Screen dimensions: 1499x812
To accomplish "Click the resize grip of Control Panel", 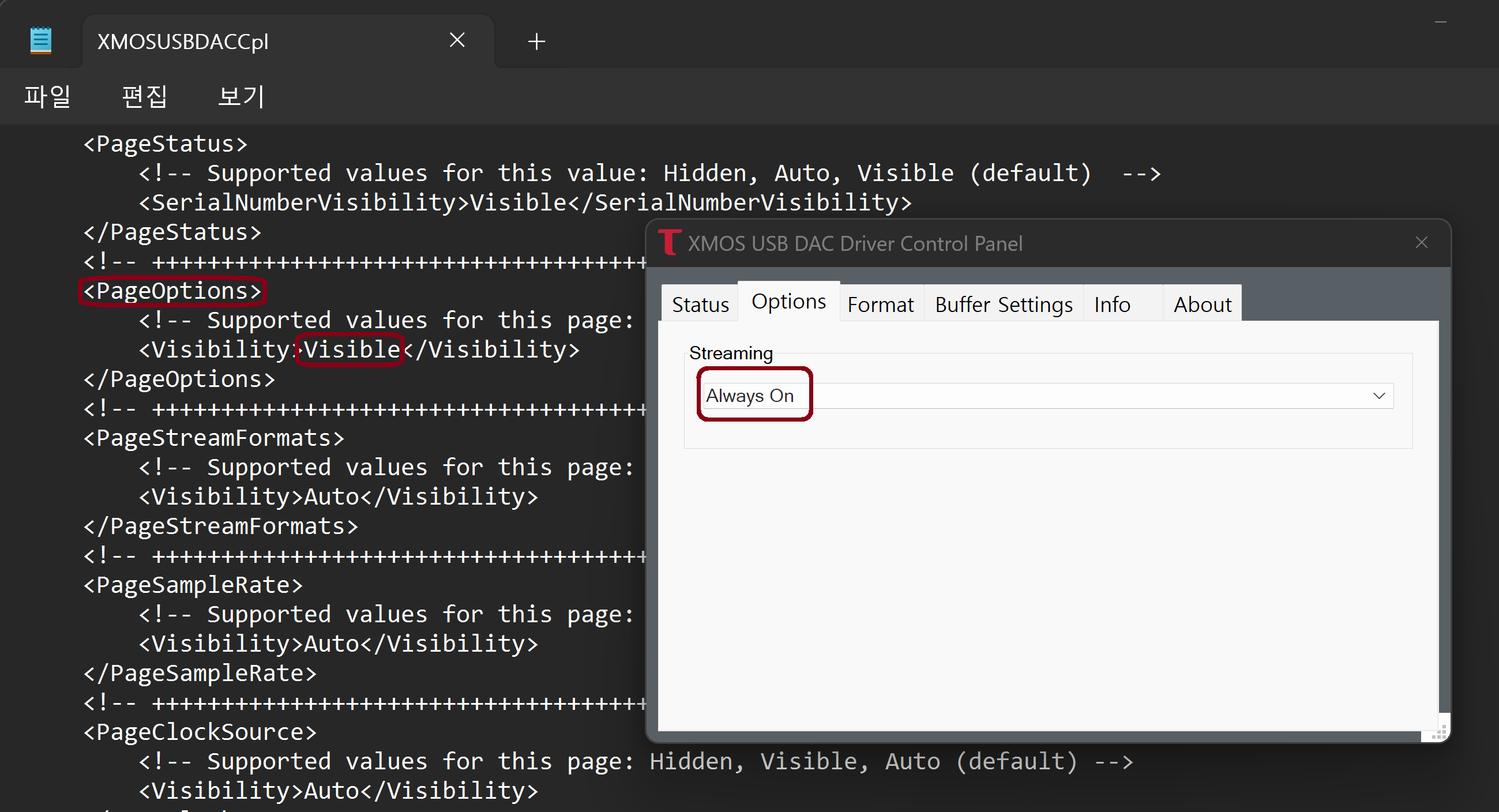I will 1439,732.
